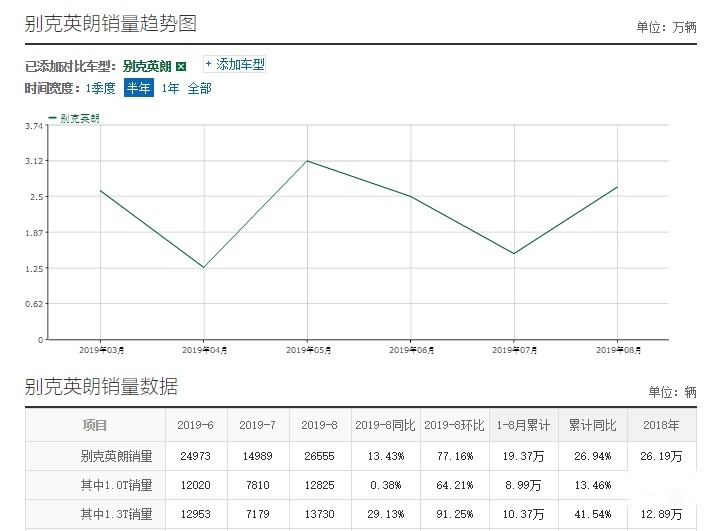Remove 别克英朗 via green X icon
The image size is (719, 531).
coord(181,66)
